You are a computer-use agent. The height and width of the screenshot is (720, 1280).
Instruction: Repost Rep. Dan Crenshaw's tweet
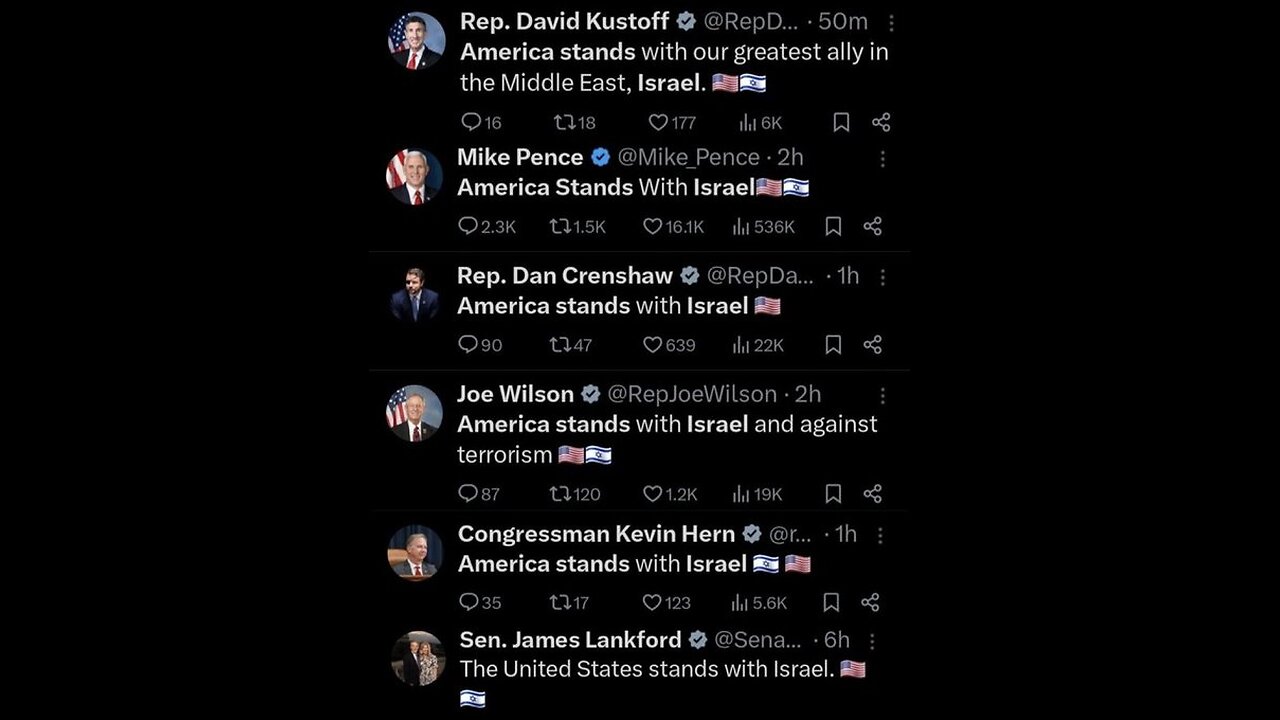pyautogui.click(x=561, y=345)
